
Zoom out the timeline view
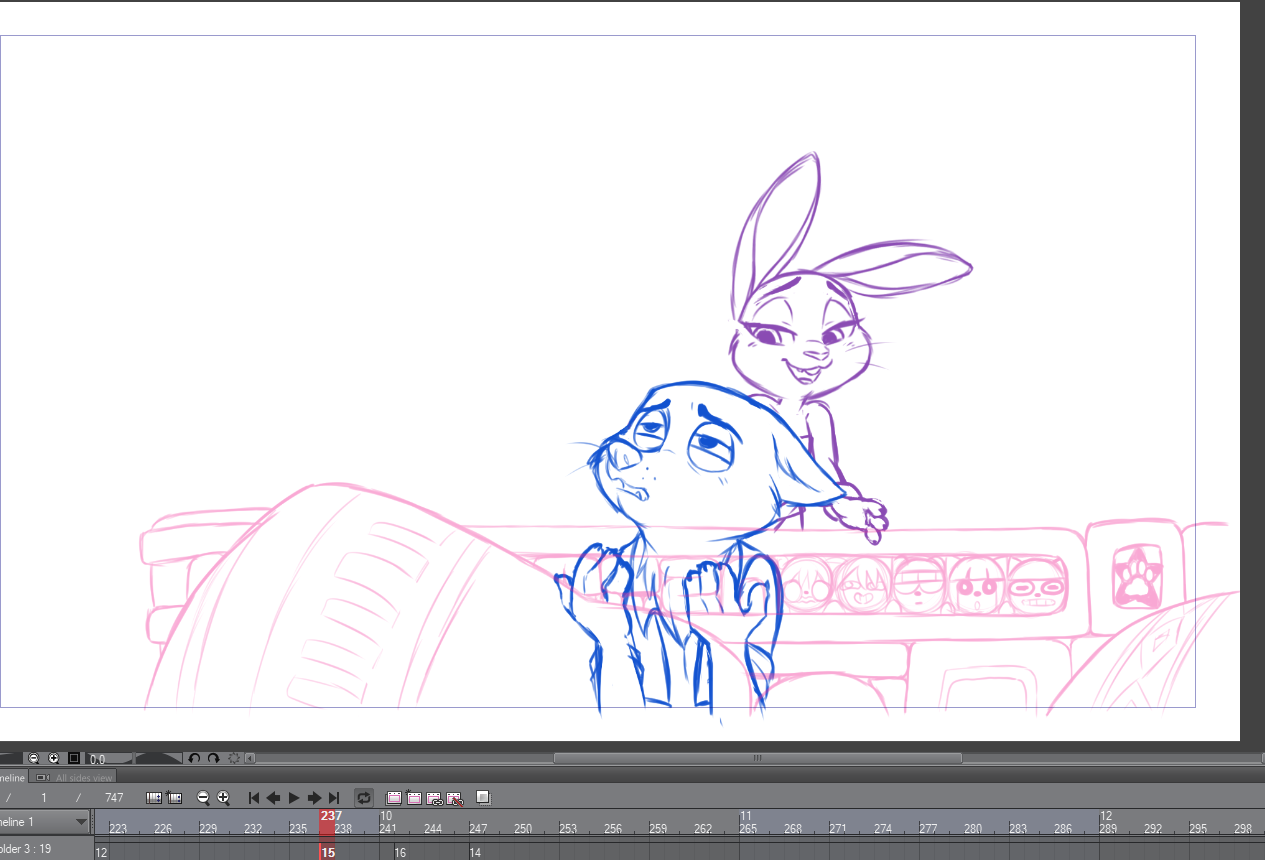(203, 798)
